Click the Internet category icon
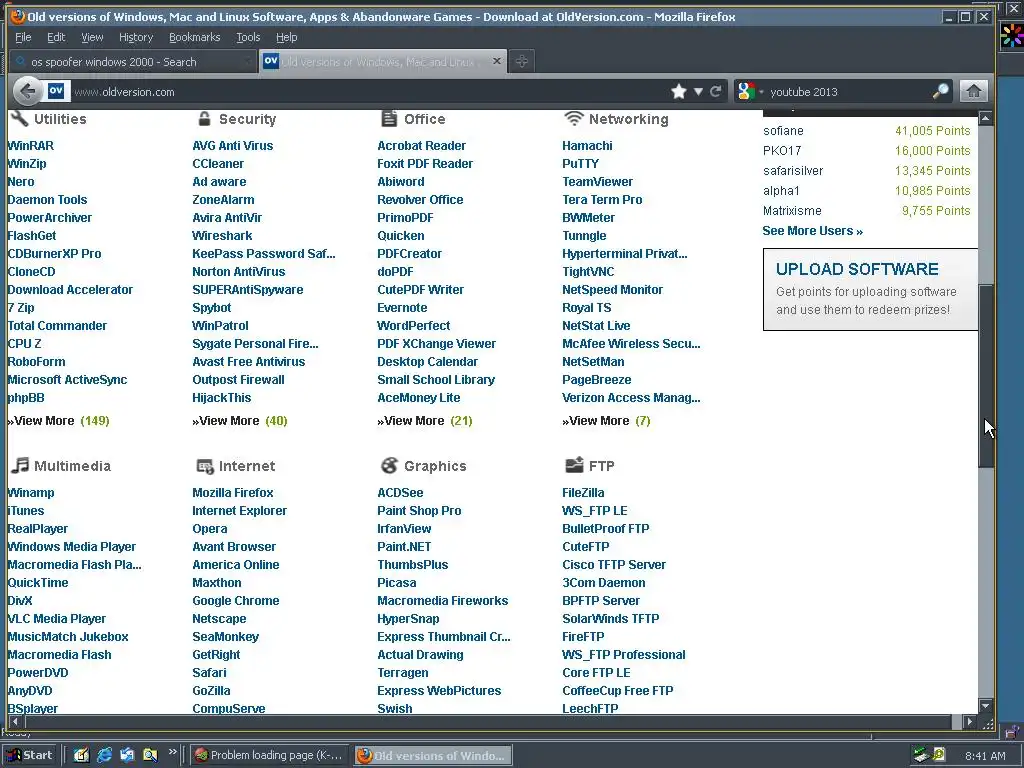 pos(205,466)
